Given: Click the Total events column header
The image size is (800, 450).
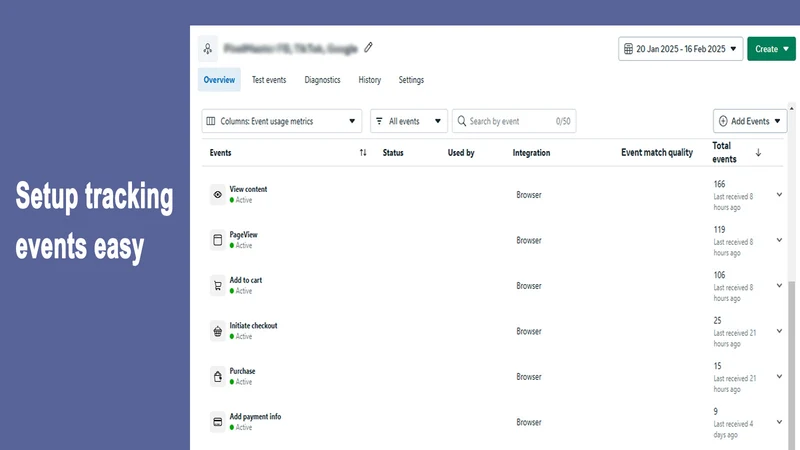Looking at the screenshot, I should point(724,152).
